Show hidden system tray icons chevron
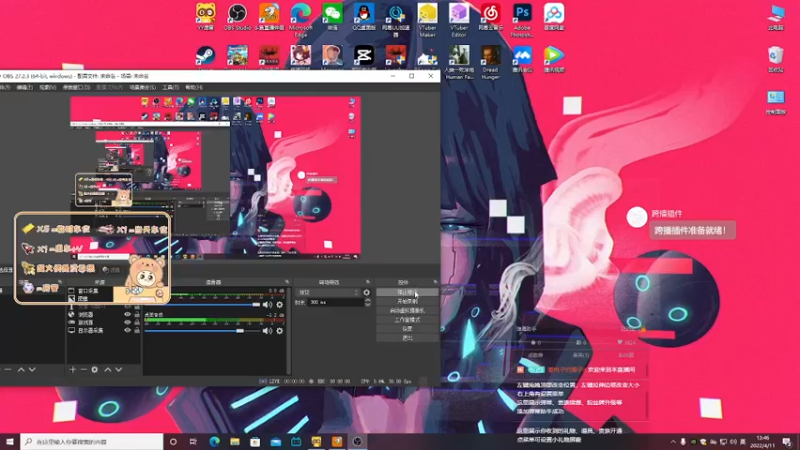The image size is (800, 450). [673, 442]
